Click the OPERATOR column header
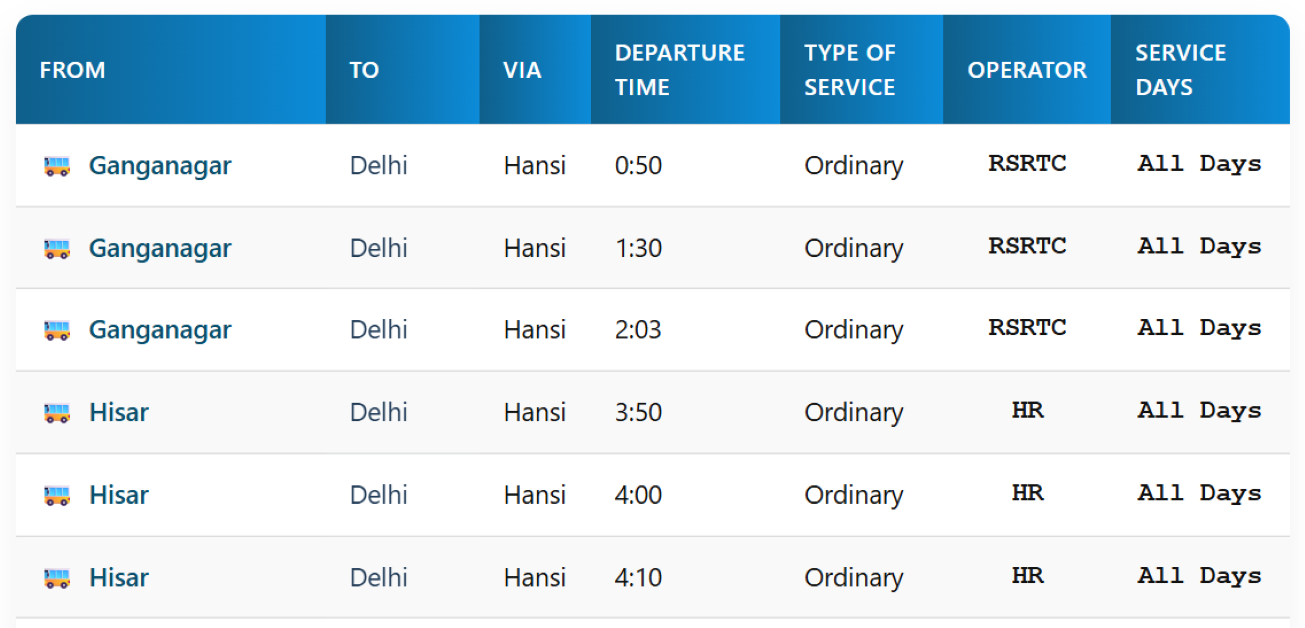Image resolution: width=1305 pixels, height=628 pixels. 1026,70
